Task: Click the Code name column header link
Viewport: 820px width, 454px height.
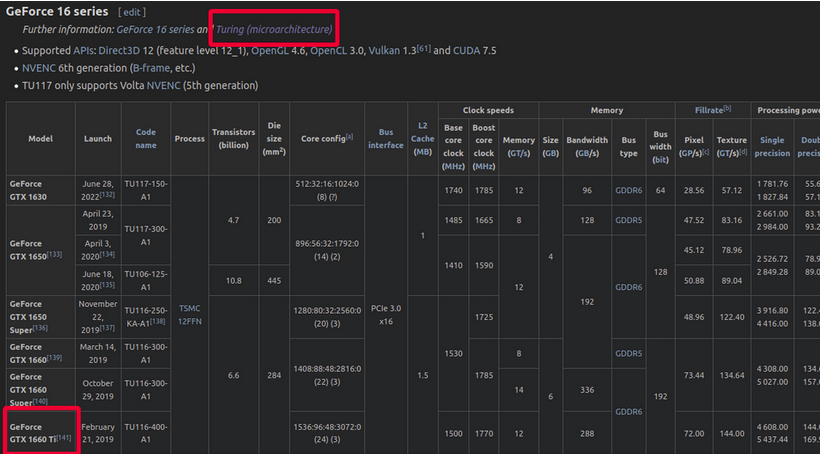Action: pos(145,139)
